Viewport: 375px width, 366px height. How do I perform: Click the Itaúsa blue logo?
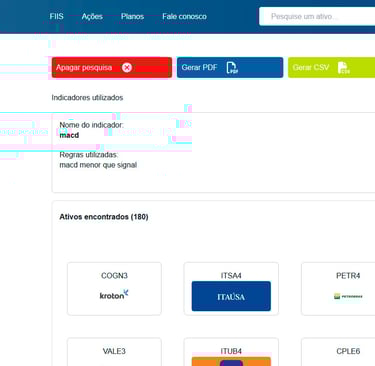pos(231,296)
